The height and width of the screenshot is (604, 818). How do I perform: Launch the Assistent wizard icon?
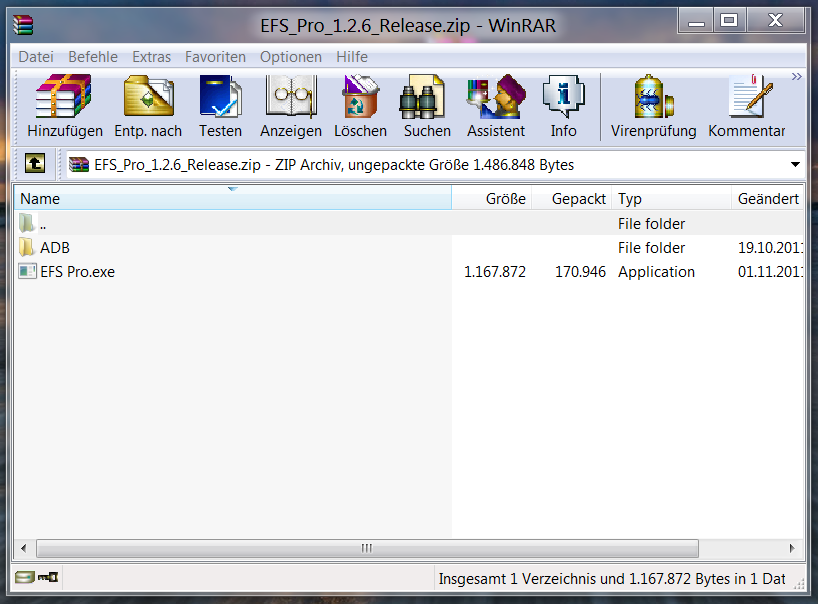[494, 105]
